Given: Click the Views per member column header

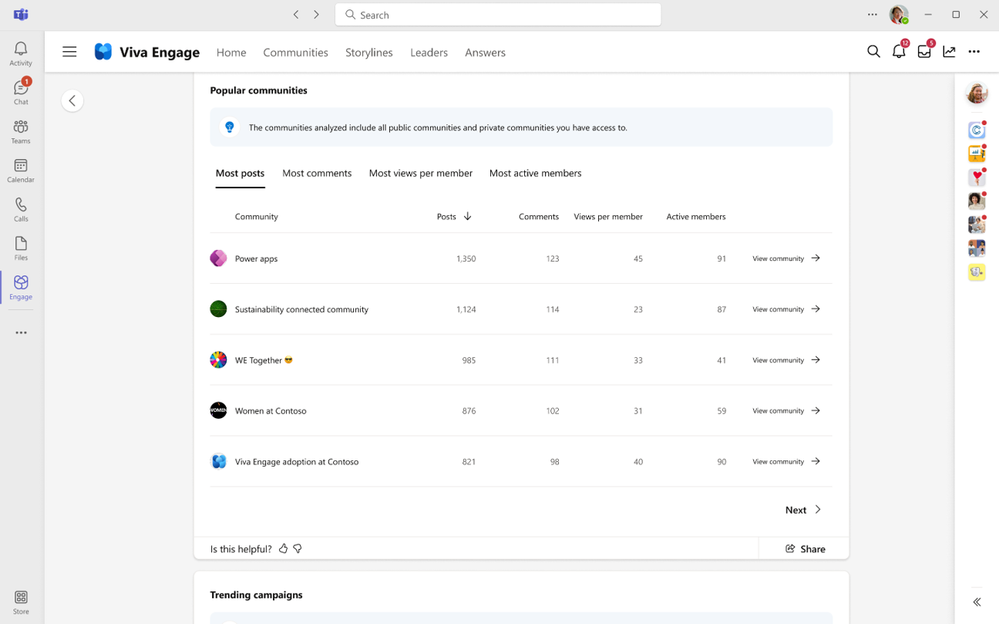Looking at the screenshot, I should point(608,217).
